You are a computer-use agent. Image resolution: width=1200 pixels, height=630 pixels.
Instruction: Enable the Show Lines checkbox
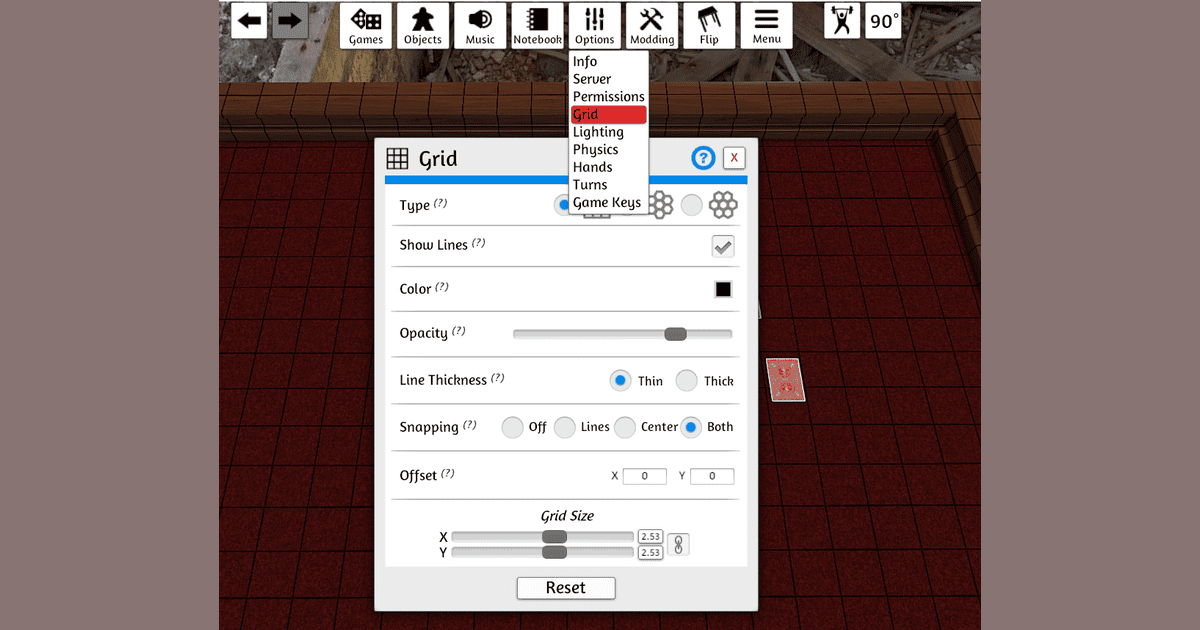coord(722,245)
